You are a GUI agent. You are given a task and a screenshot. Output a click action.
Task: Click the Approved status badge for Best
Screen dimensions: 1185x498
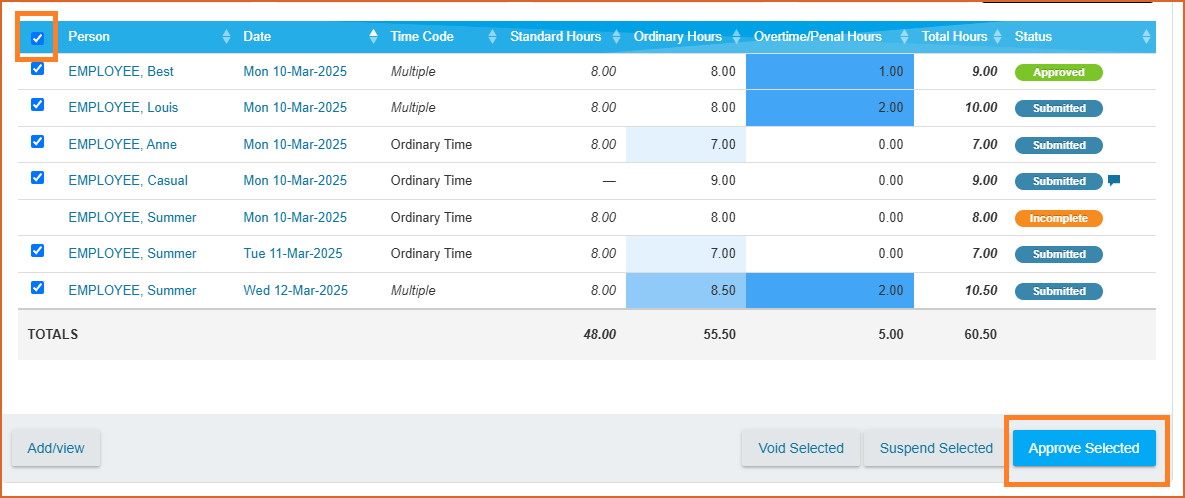pos(1058,73)
